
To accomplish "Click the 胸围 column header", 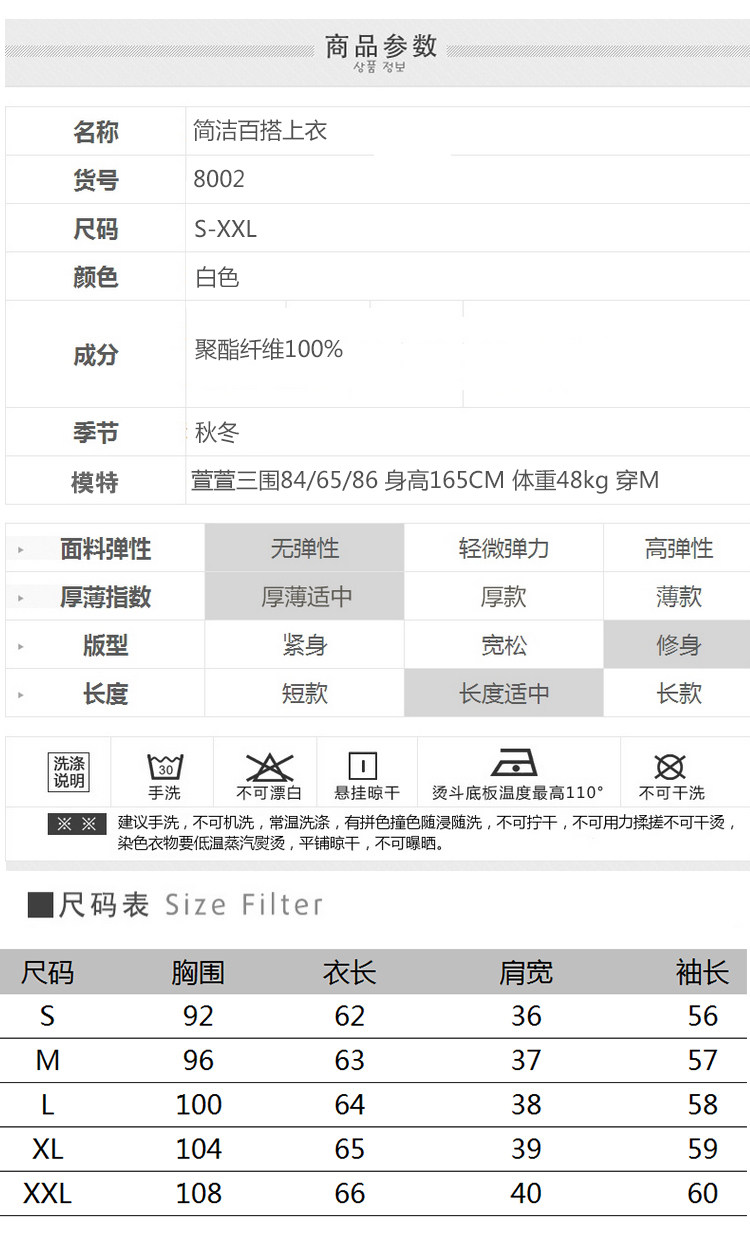I will point(198,972).
